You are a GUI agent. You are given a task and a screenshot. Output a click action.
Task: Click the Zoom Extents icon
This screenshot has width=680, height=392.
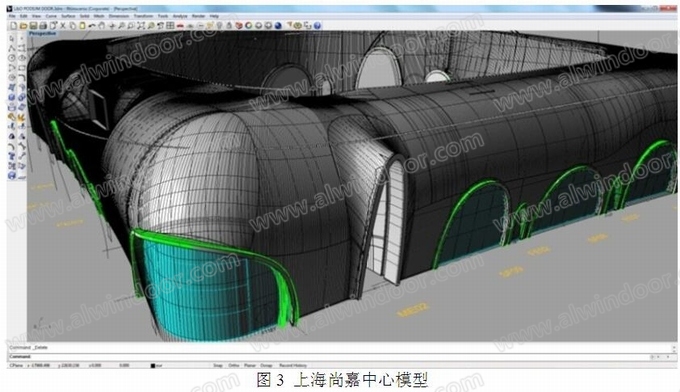point(141,26)
